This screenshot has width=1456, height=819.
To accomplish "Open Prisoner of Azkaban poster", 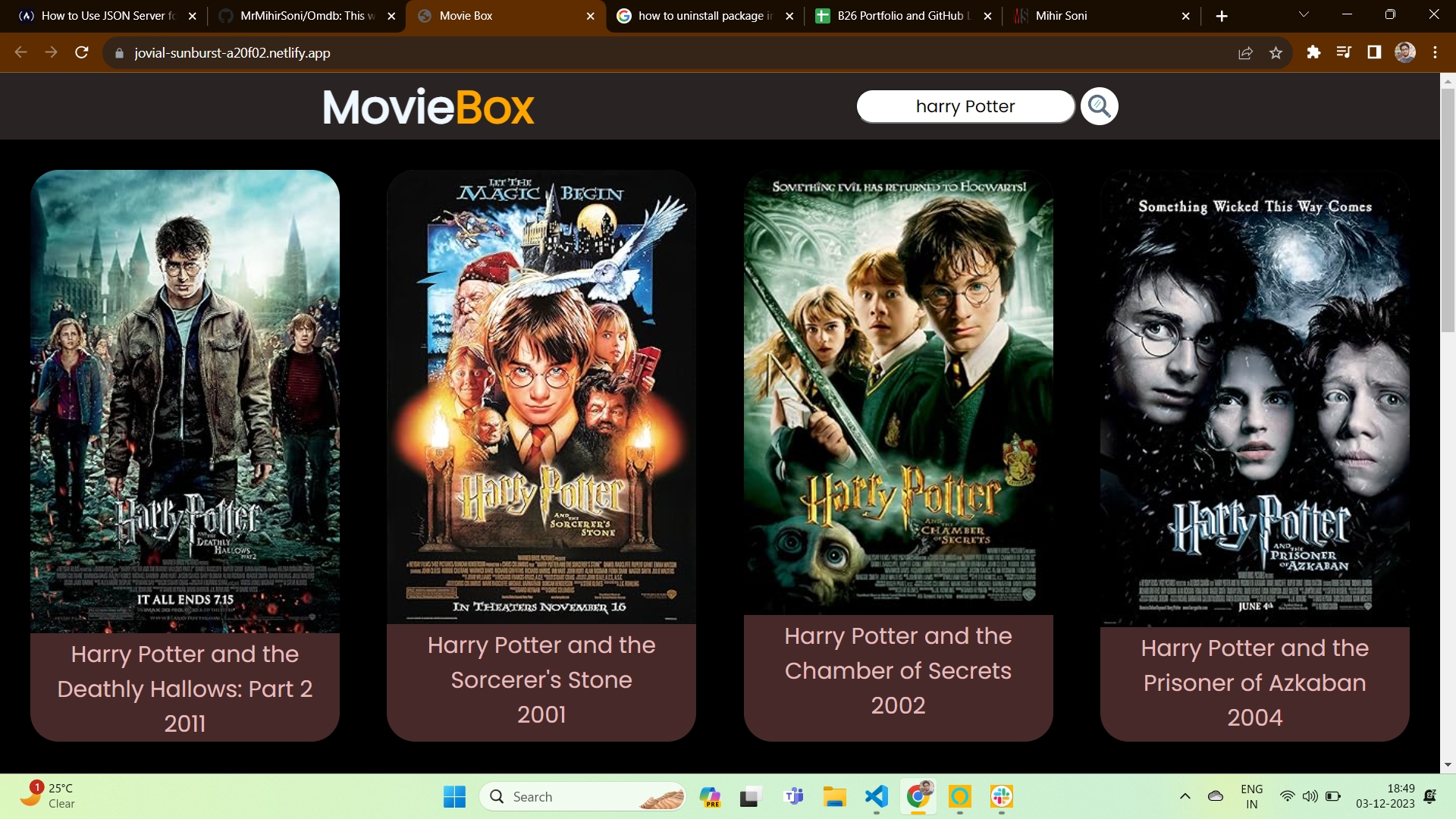I will pyautogui.click(x=1255, y=398).
